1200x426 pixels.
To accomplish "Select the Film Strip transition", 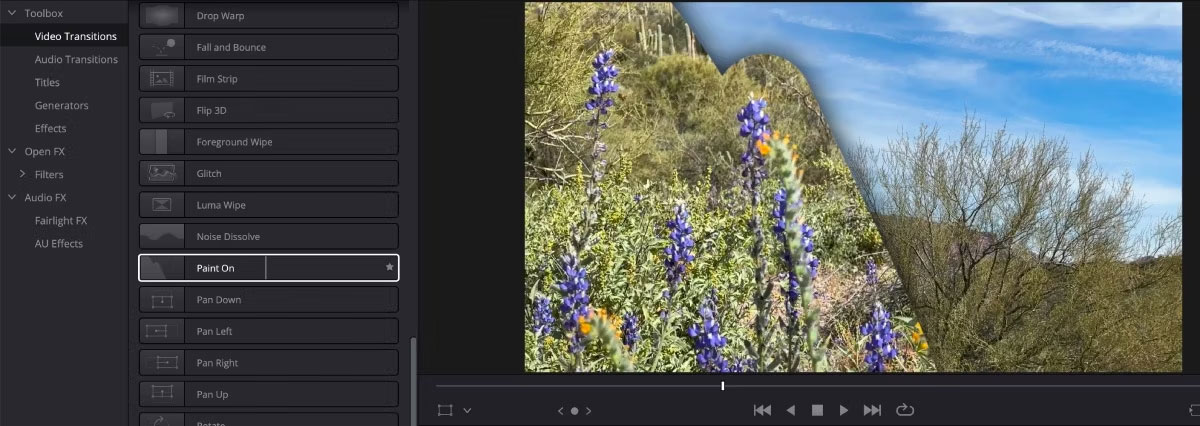I will point(268,79).
